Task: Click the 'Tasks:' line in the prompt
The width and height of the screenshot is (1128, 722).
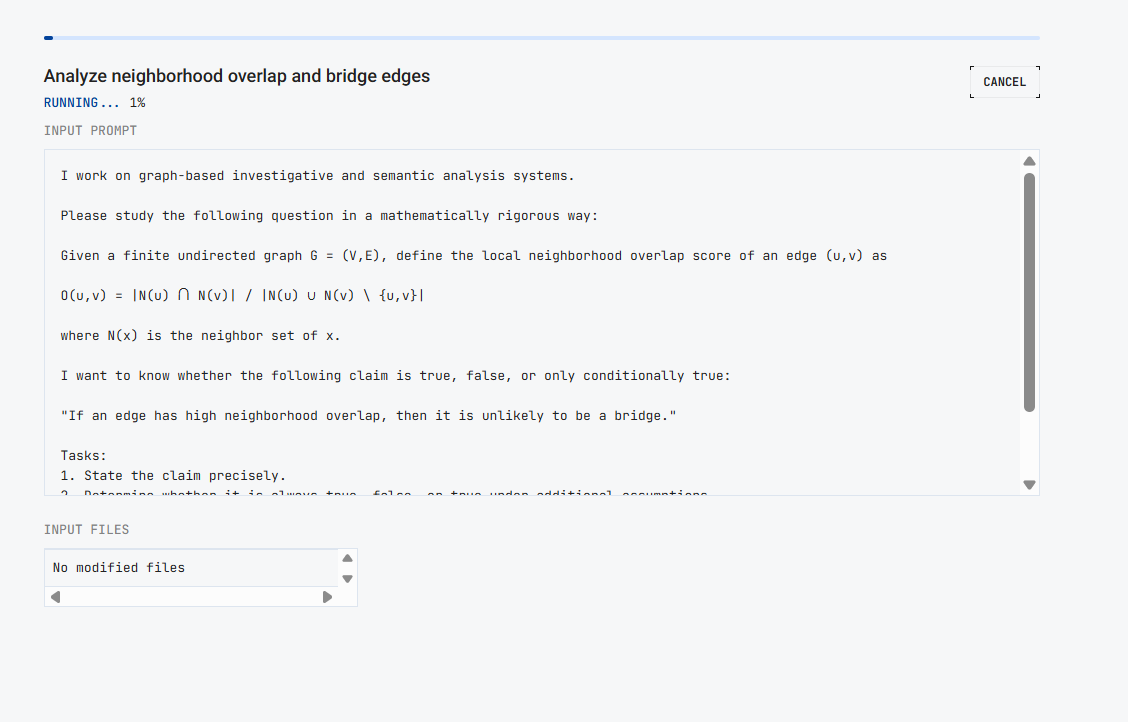Action: [83, 456]
